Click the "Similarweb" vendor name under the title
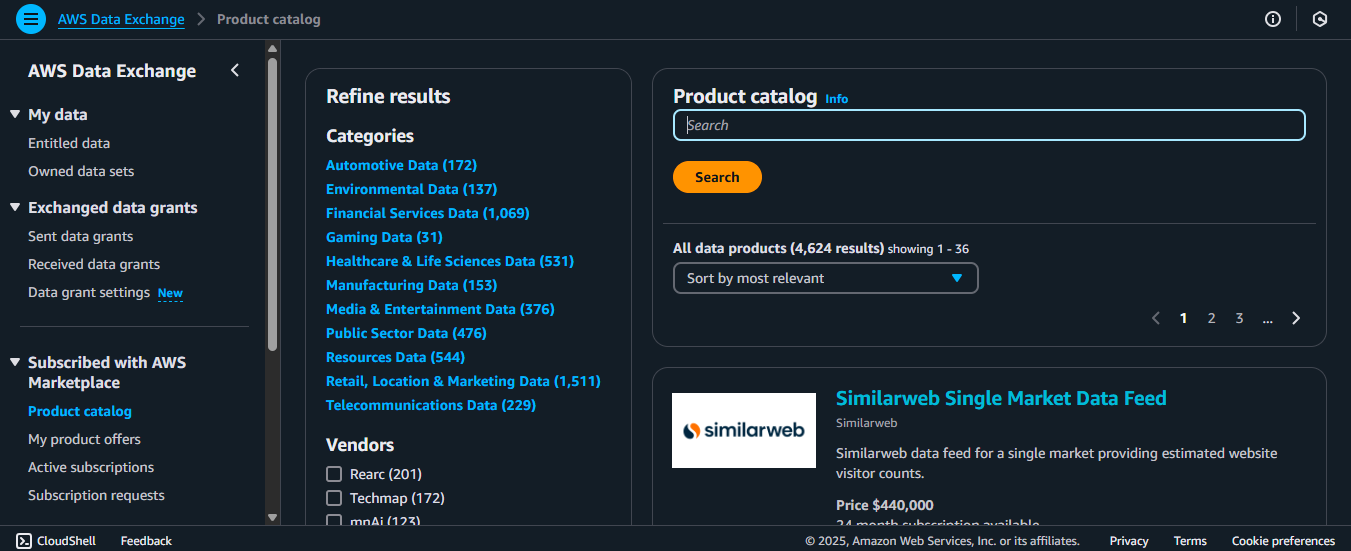Image resolution: width=1351 pixels, height=551 pixels. pyautogui.click(x=866, y=423)
